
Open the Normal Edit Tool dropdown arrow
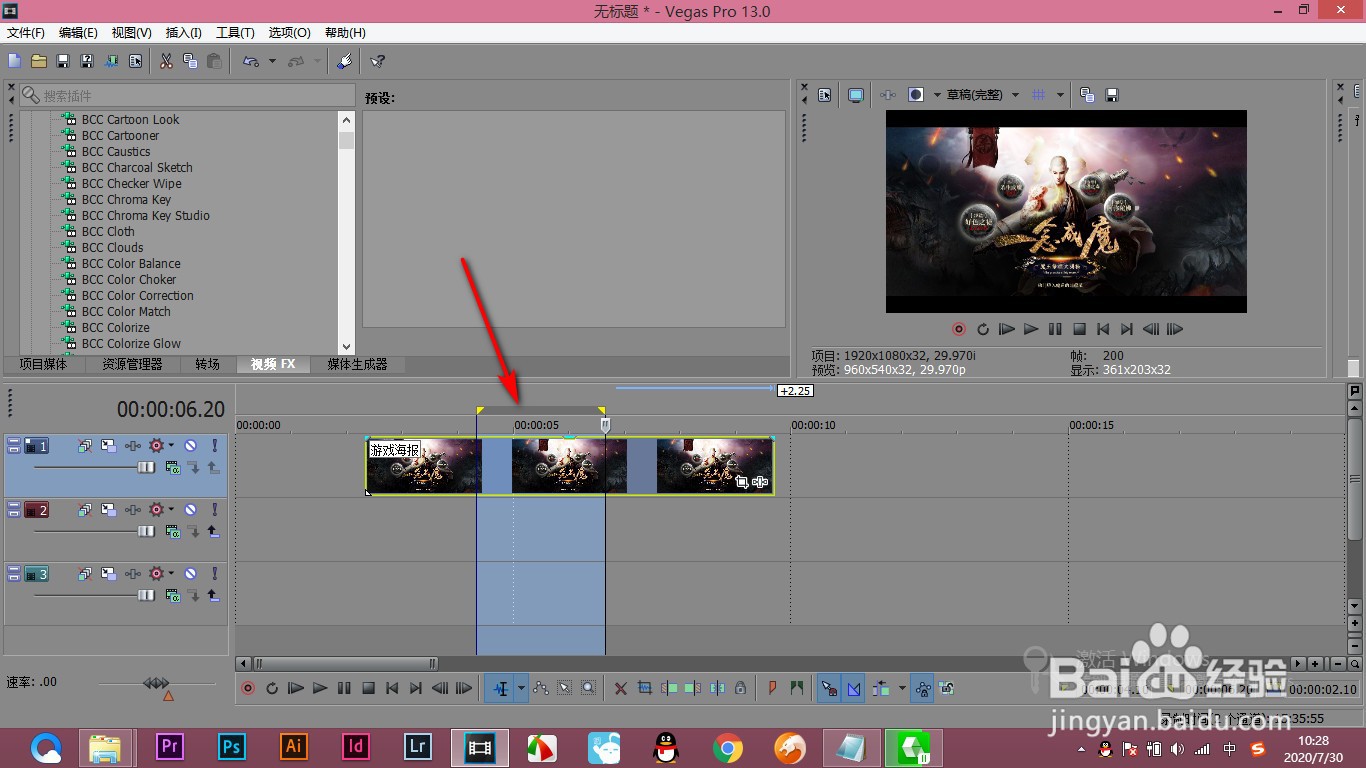coord(521,688)
